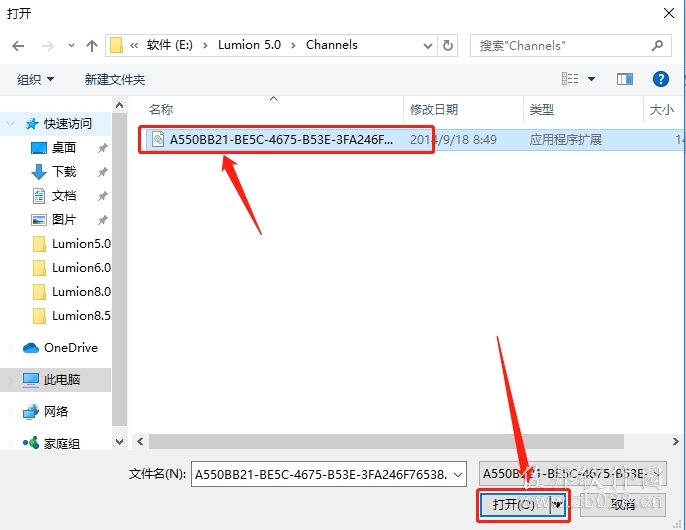The width and height of the screenshot is (686, 530).
Task: Click the horizontal scrollbar thumb
Action: click(386, 441)
